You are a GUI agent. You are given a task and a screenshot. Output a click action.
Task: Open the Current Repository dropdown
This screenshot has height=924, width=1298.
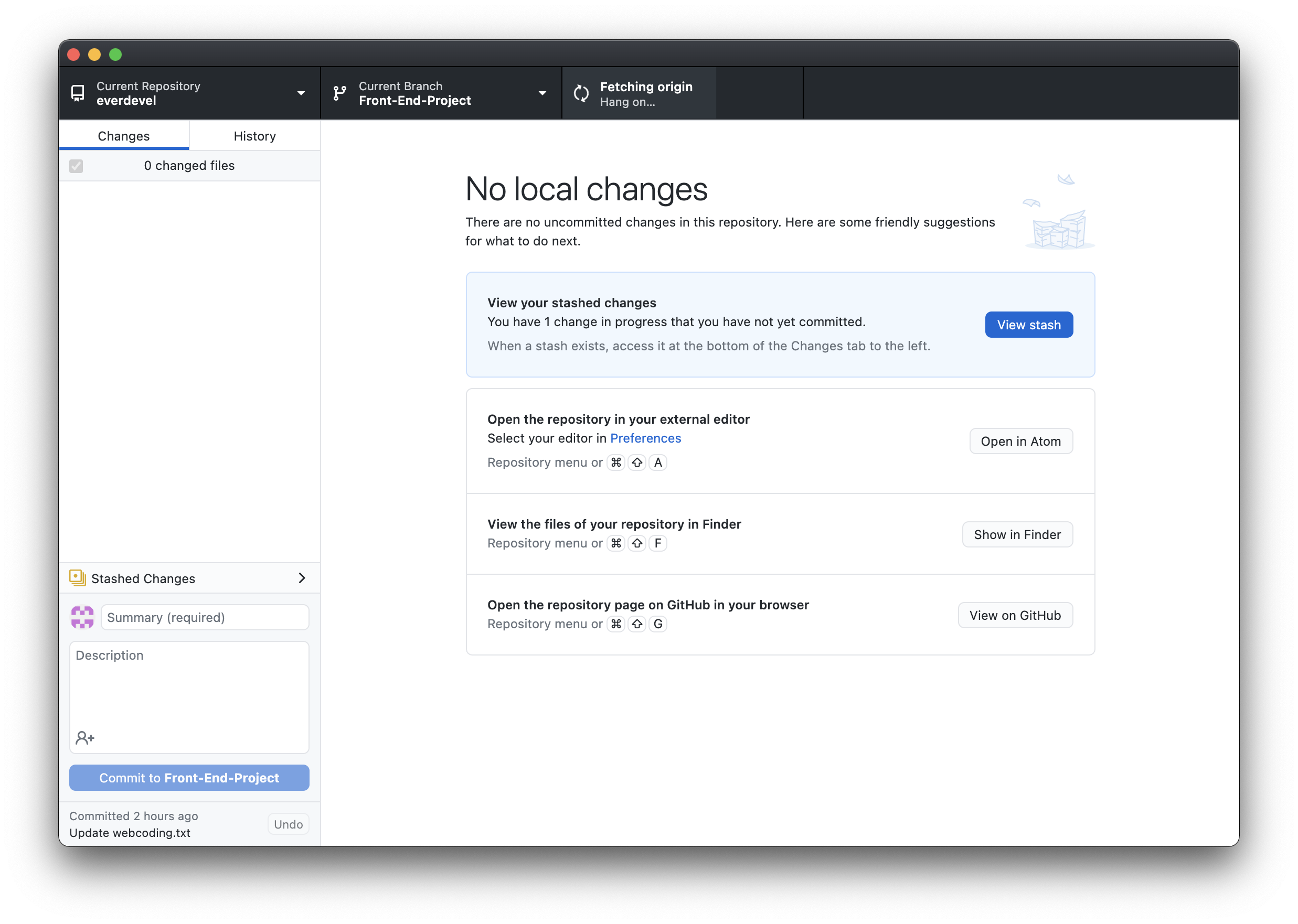click(189, 93)
